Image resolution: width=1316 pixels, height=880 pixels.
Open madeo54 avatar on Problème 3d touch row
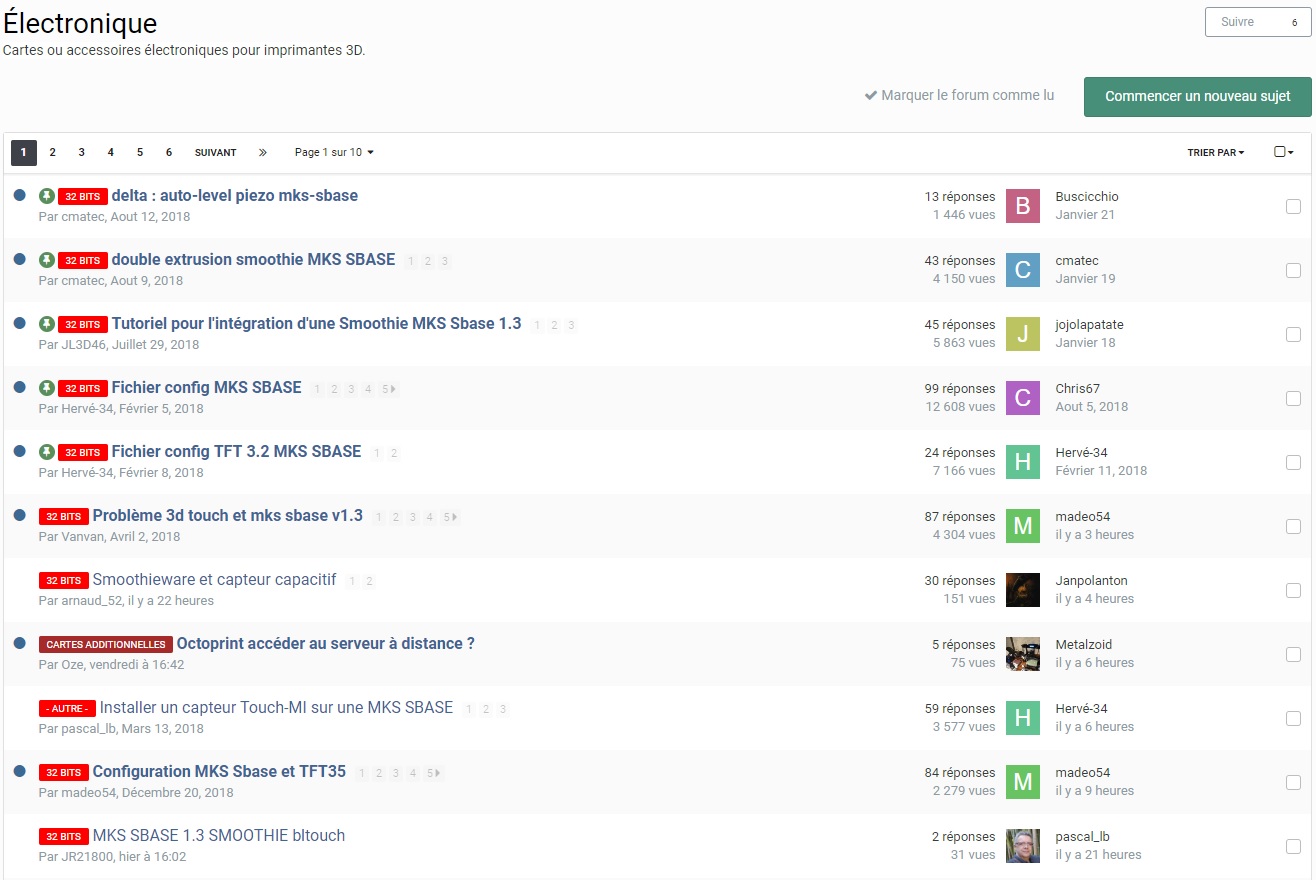coord(1023,526)
